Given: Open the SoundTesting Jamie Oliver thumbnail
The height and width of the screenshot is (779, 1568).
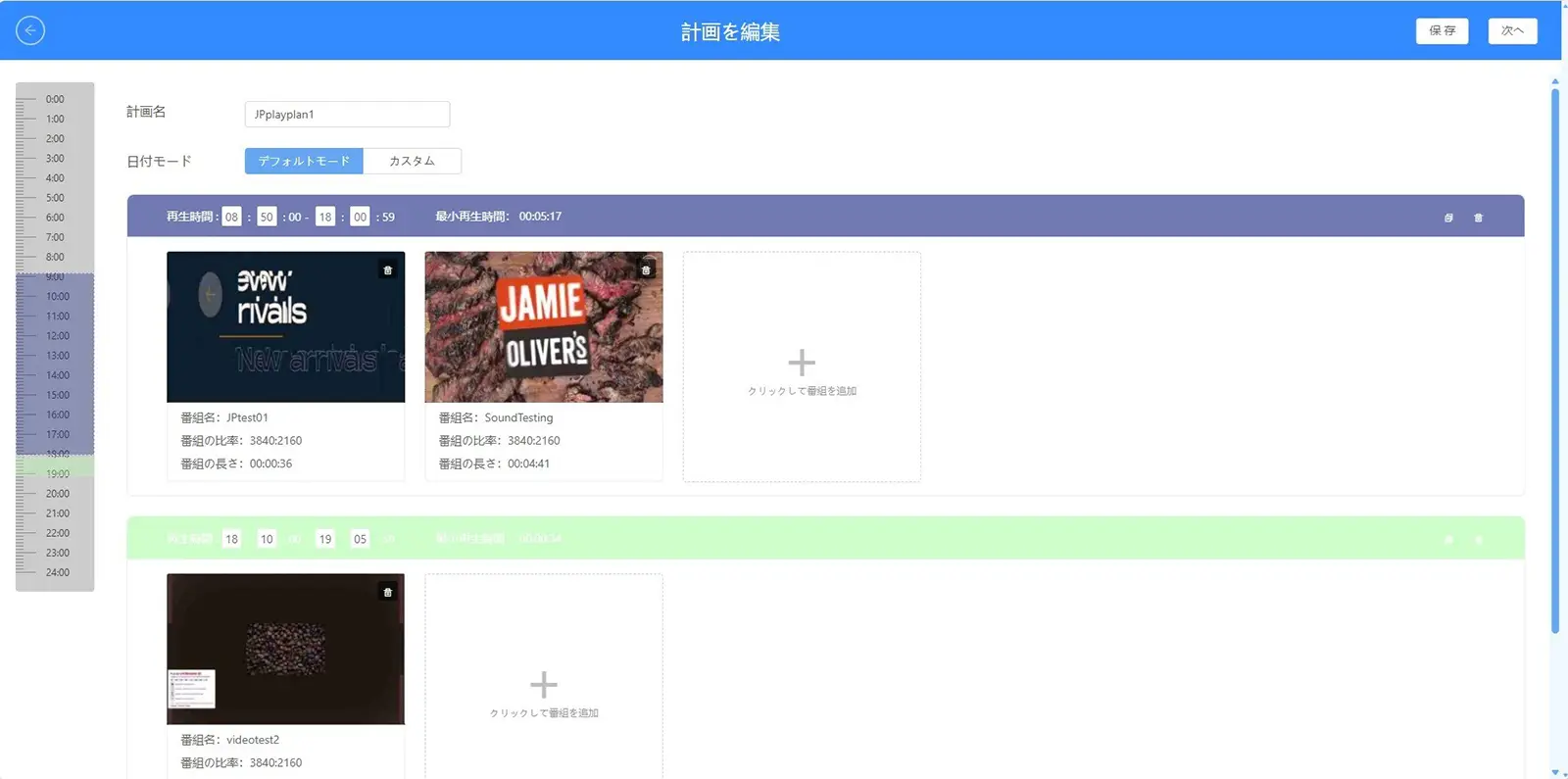Looking at the screenshot, I should coord(544,326).
